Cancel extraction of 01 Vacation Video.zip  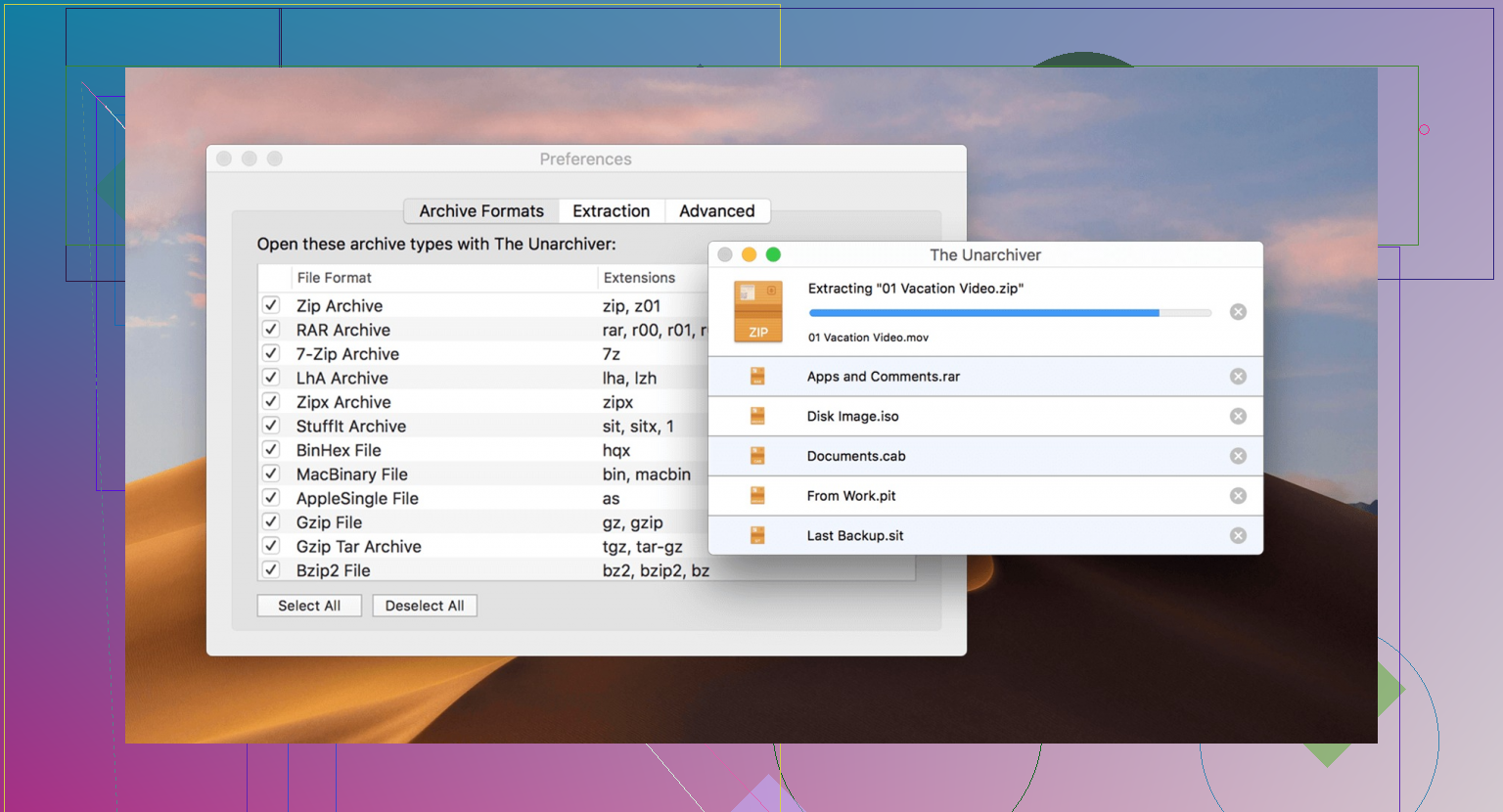pos(1238,312)
